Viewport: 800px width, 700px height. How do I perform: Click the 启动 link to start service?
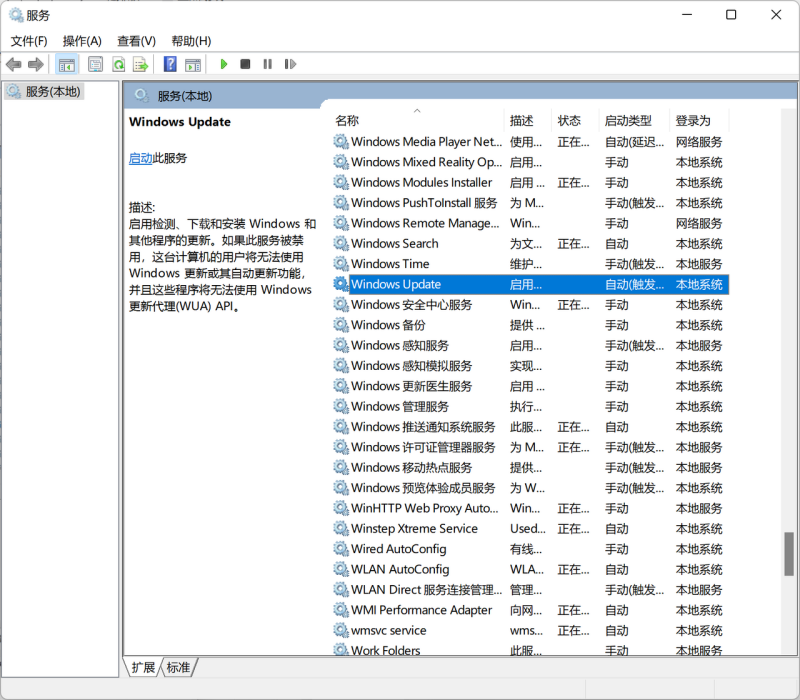[140, 158]
